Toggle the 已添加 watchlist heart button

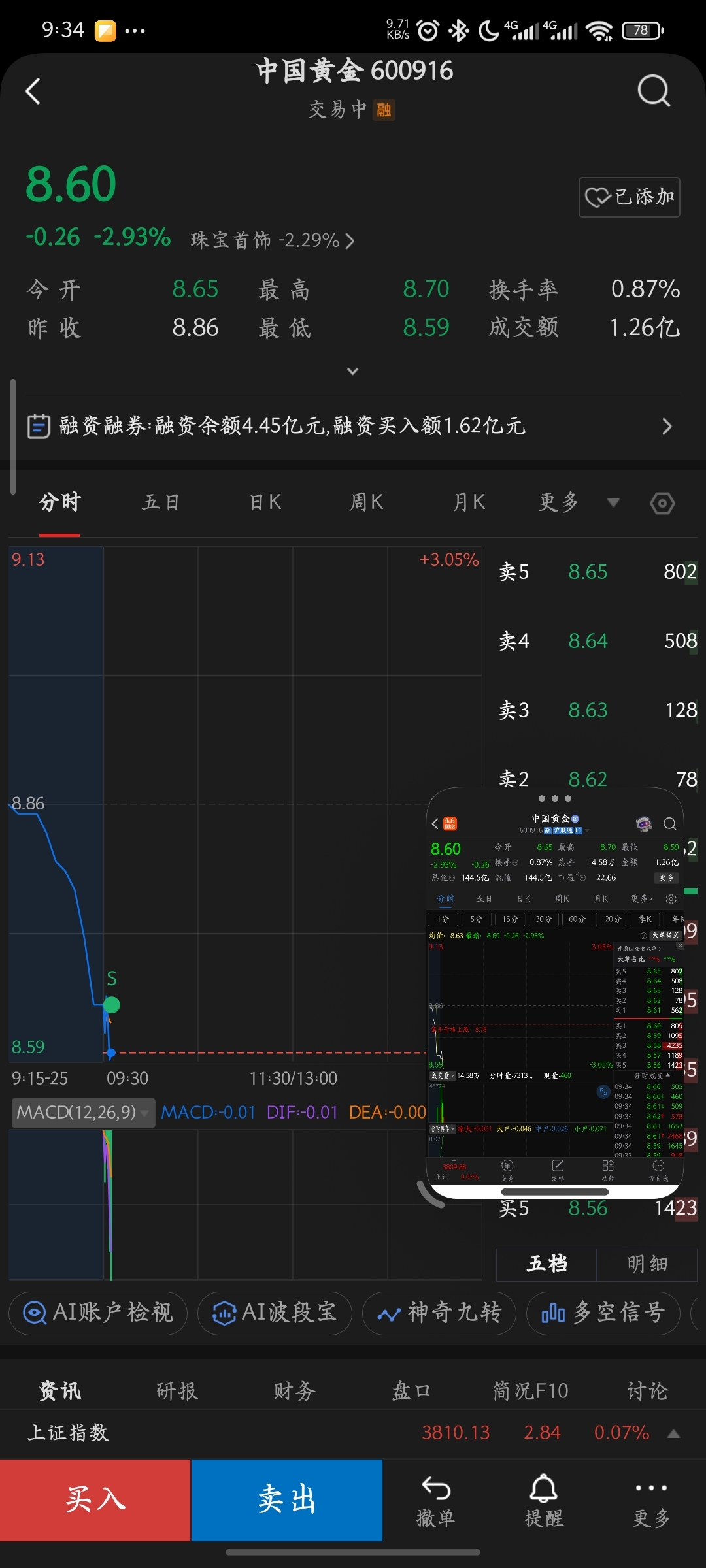tap(629, 197)
